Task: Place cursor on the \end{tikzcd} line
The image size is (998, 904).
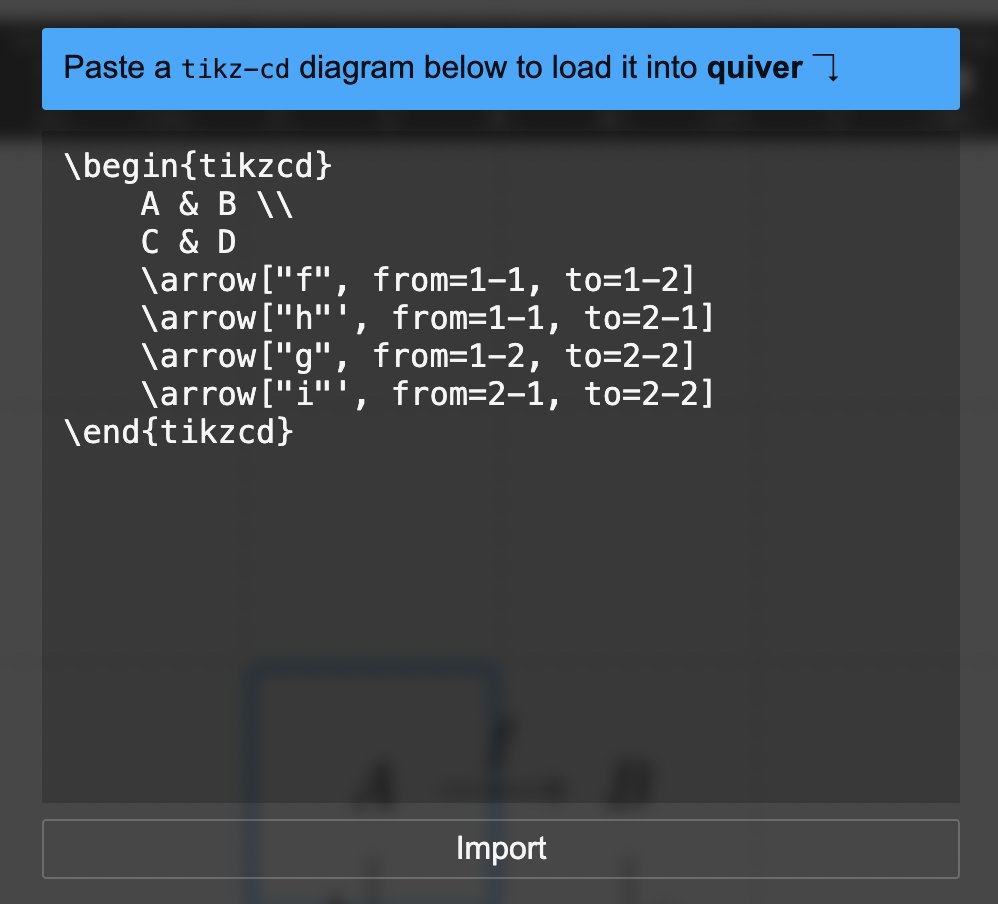Action: (179, 432)
